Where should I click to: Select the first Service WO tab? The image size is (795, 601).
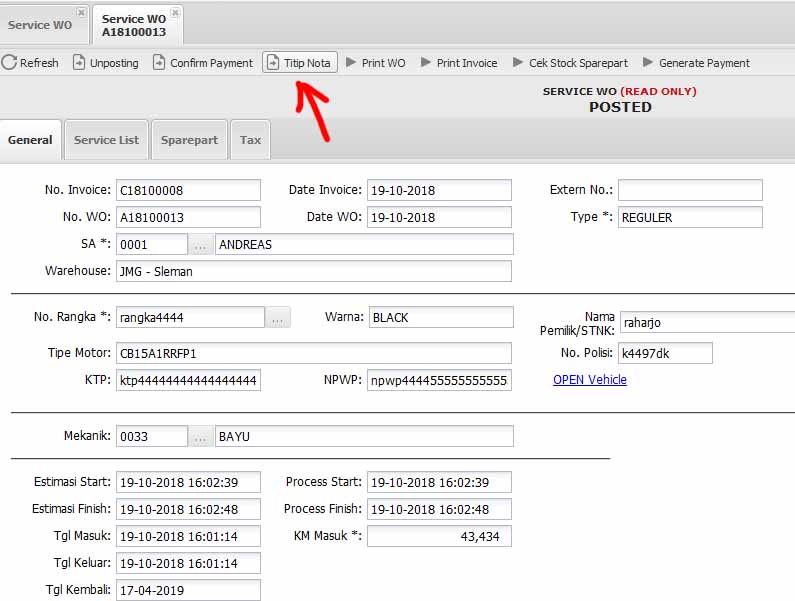[40, 25]
